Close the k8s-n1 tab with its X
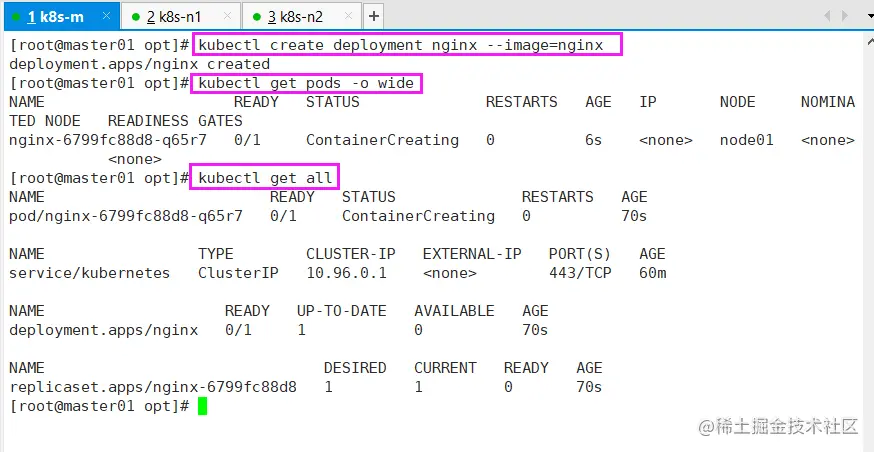 [x=227, y=17]
